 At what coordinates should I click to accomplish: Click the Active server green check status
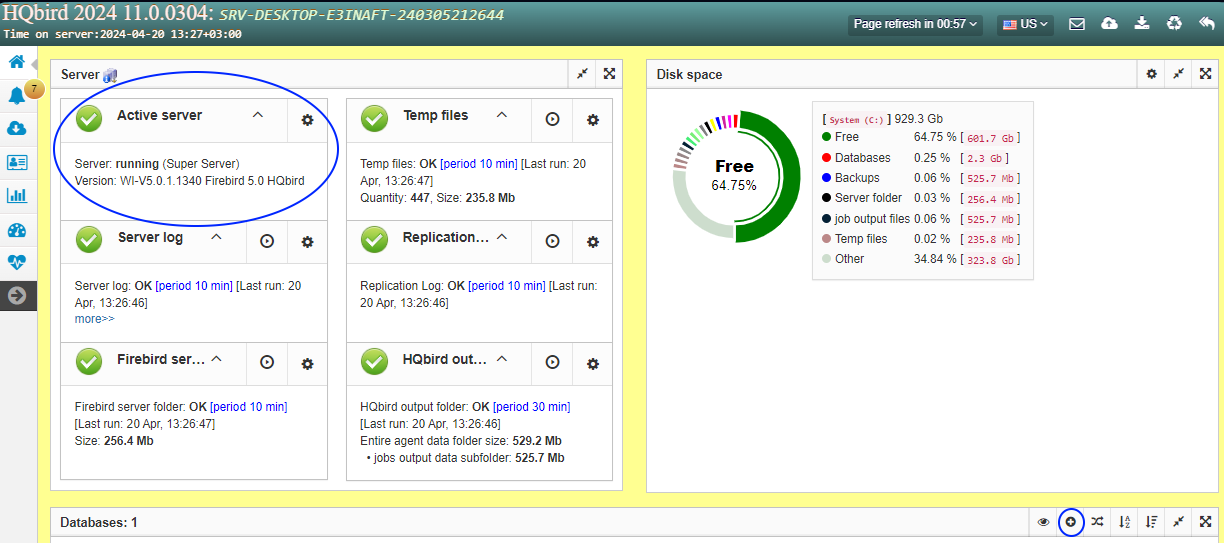(x=90, y=119)
